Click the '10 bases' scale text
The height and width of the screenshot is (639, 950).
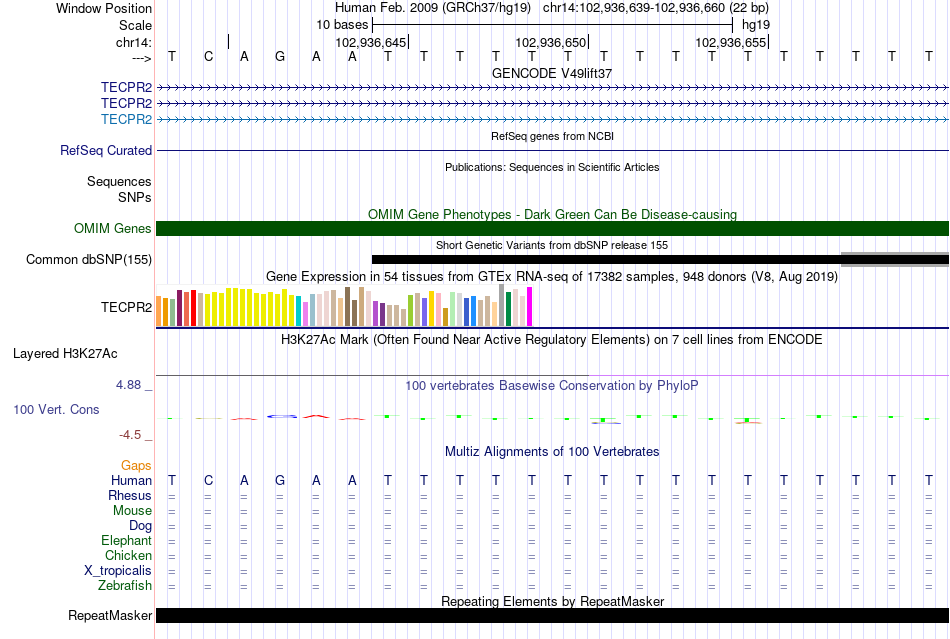342,25
